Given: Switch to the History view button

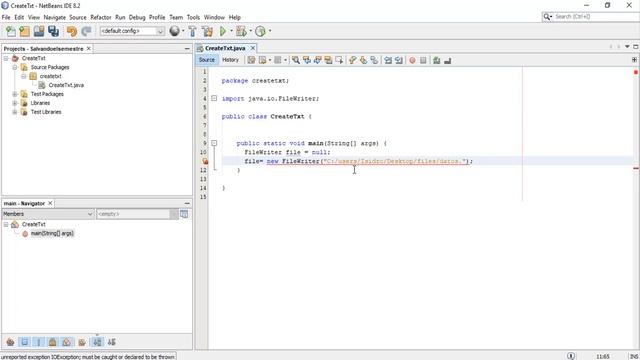Looking at the screenshot, I should click(x=230, y=60).
